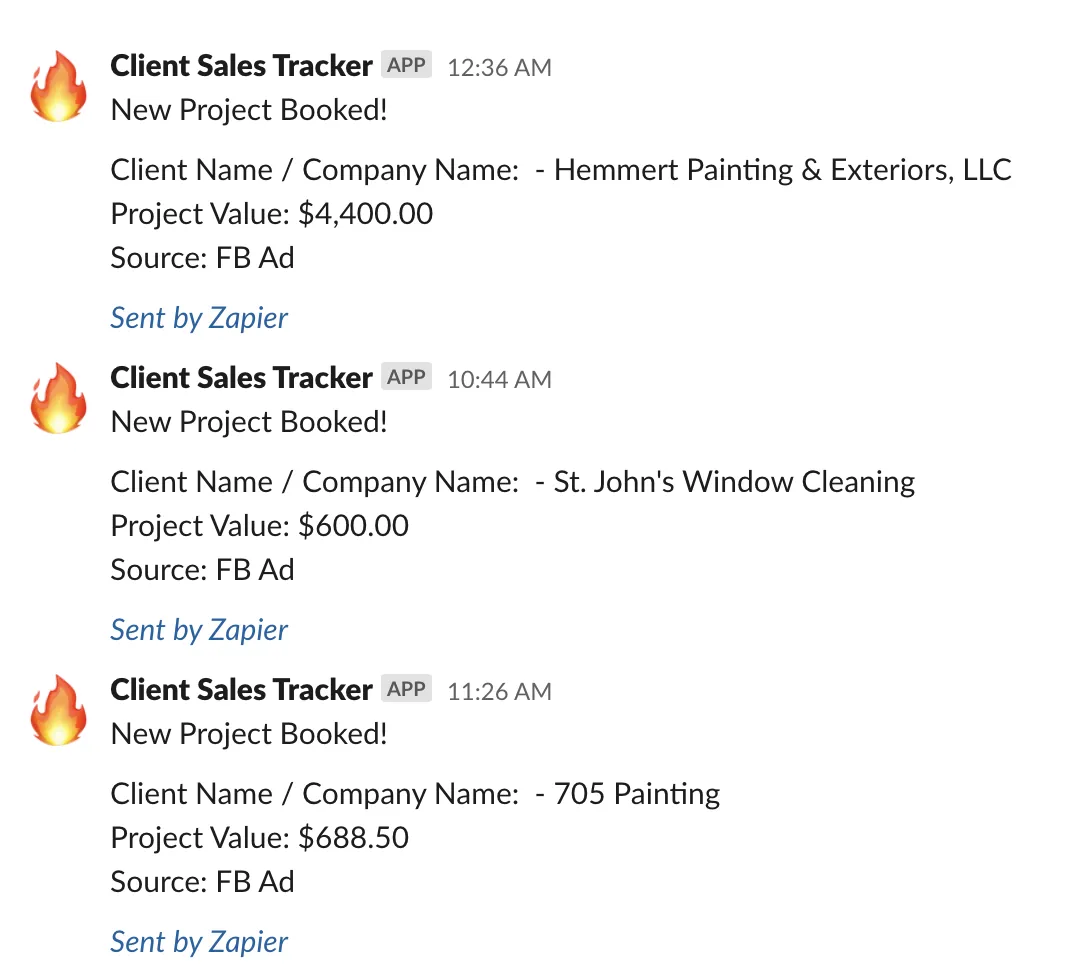Click the $688.50 project value

353,837
